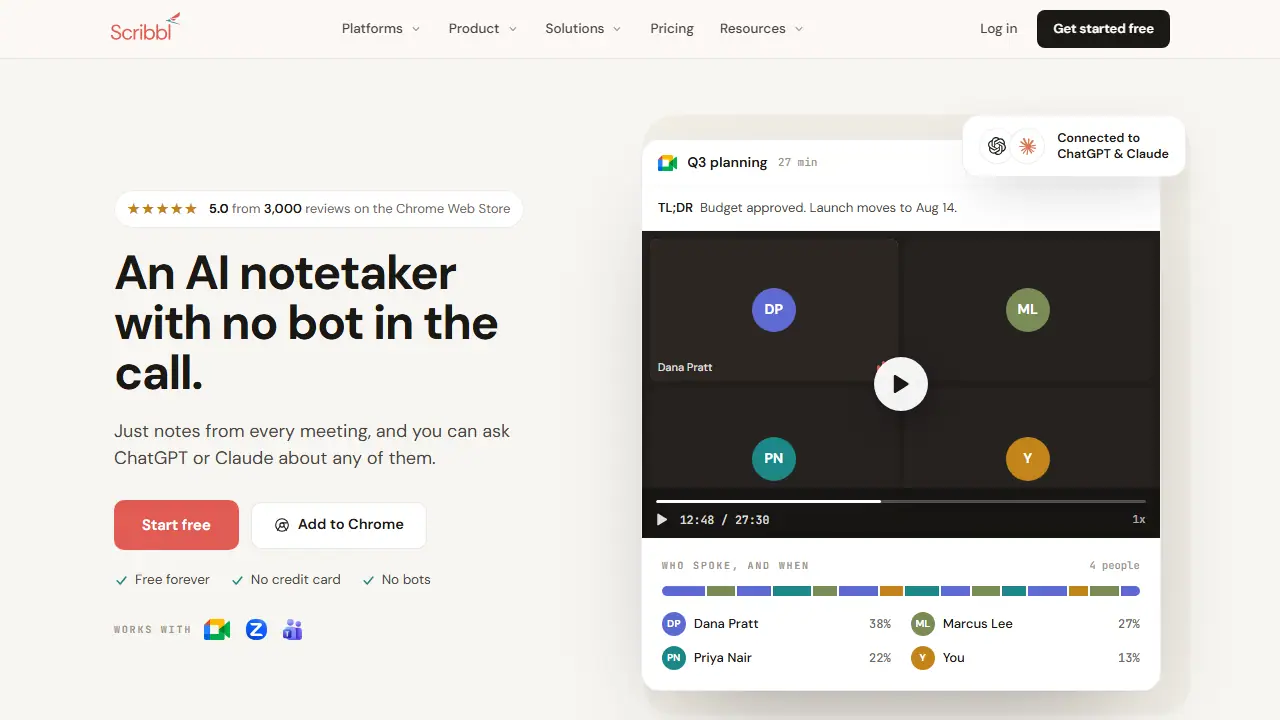
Task: Click the Log in link
Action: click(998, 28)
